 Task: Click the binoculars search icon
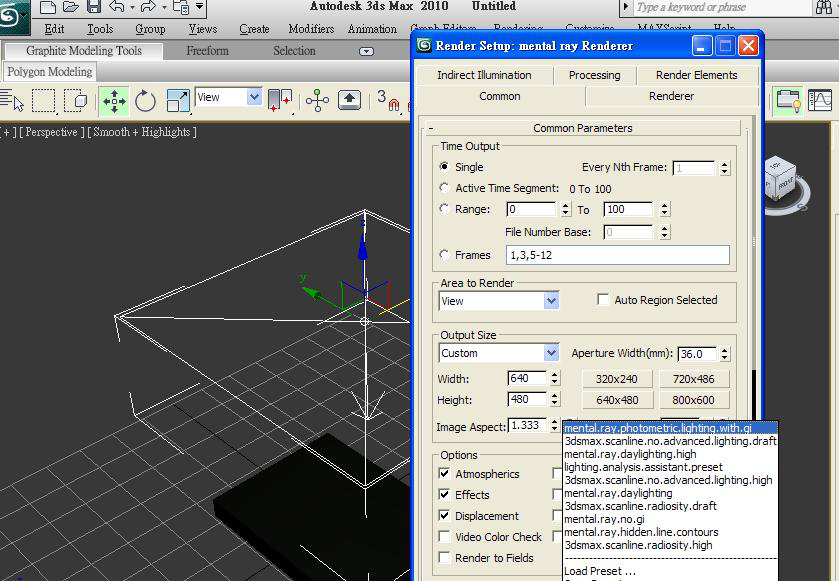(x=824, y=7)
